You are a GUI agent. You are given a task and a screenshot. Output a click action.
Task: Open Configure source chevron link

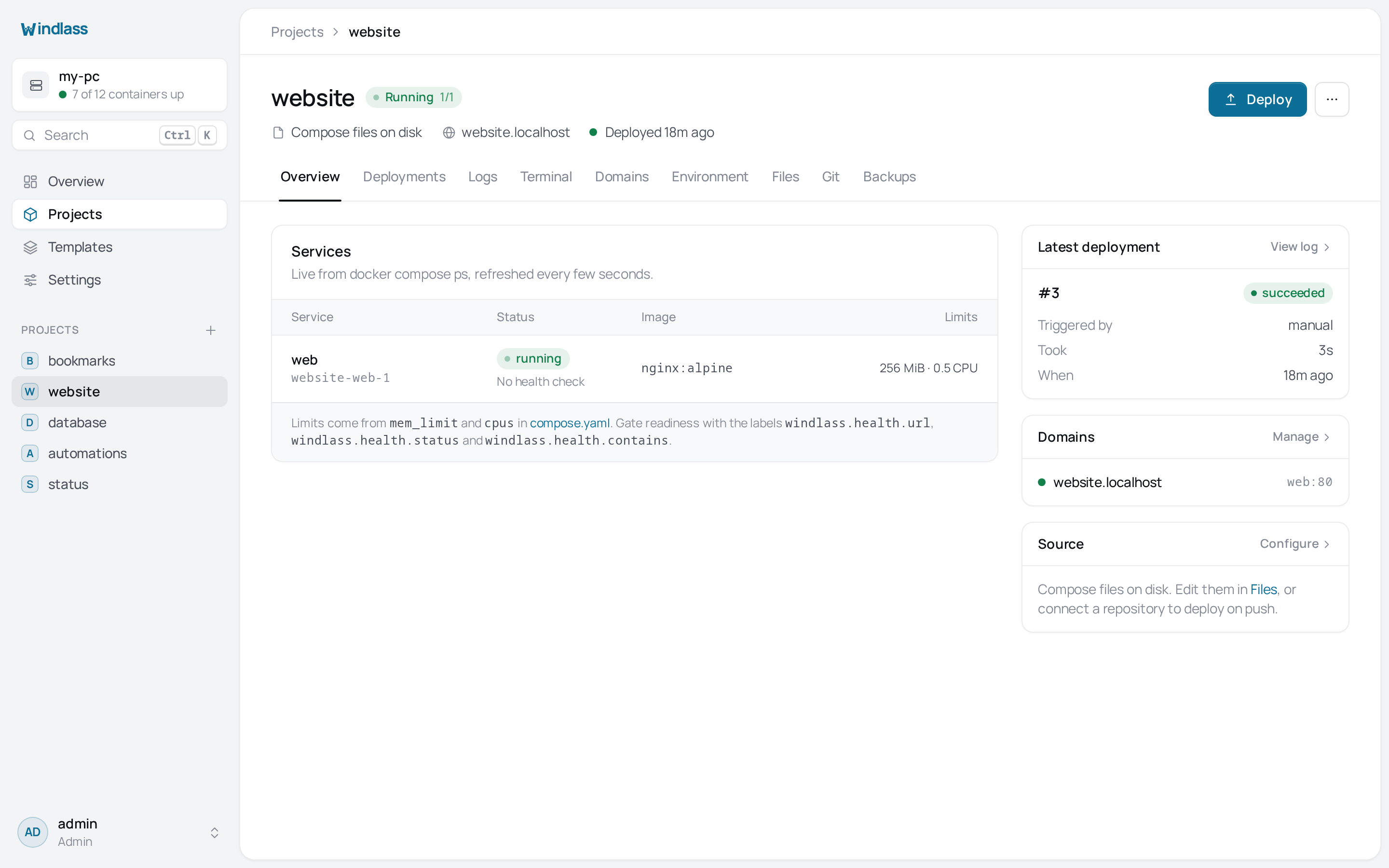pyautogui.click(x=1295, y=543)
